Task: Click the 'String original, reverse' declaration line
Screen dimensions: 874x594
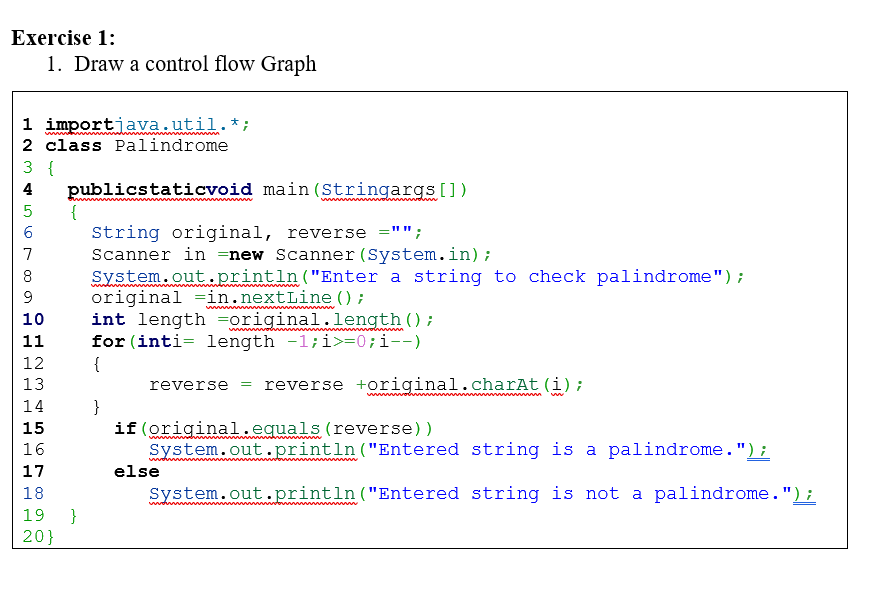Action: pos(257,232)
